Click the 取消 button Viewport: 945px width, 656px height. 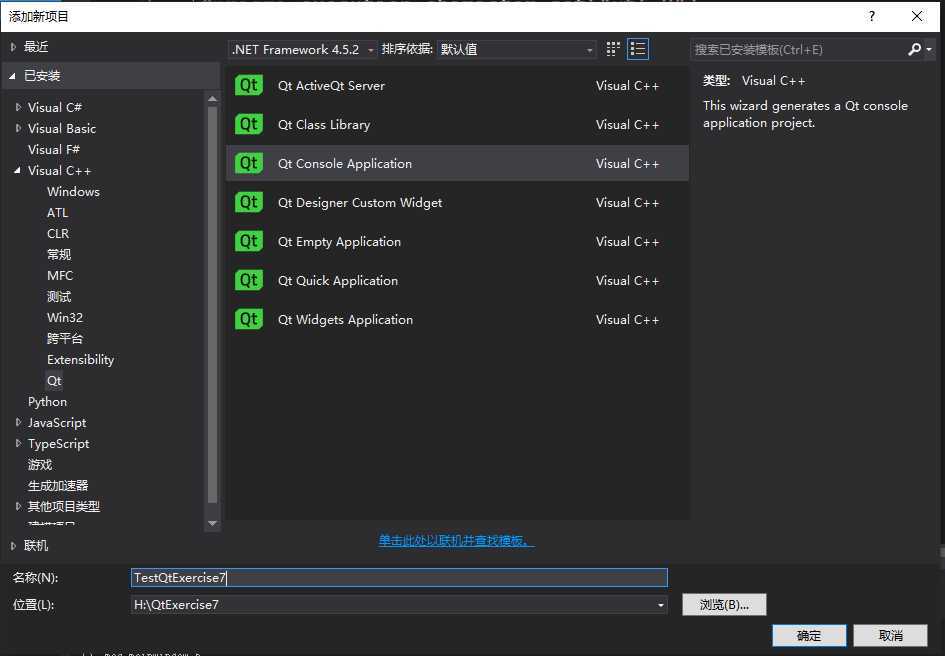pos(890,636)
